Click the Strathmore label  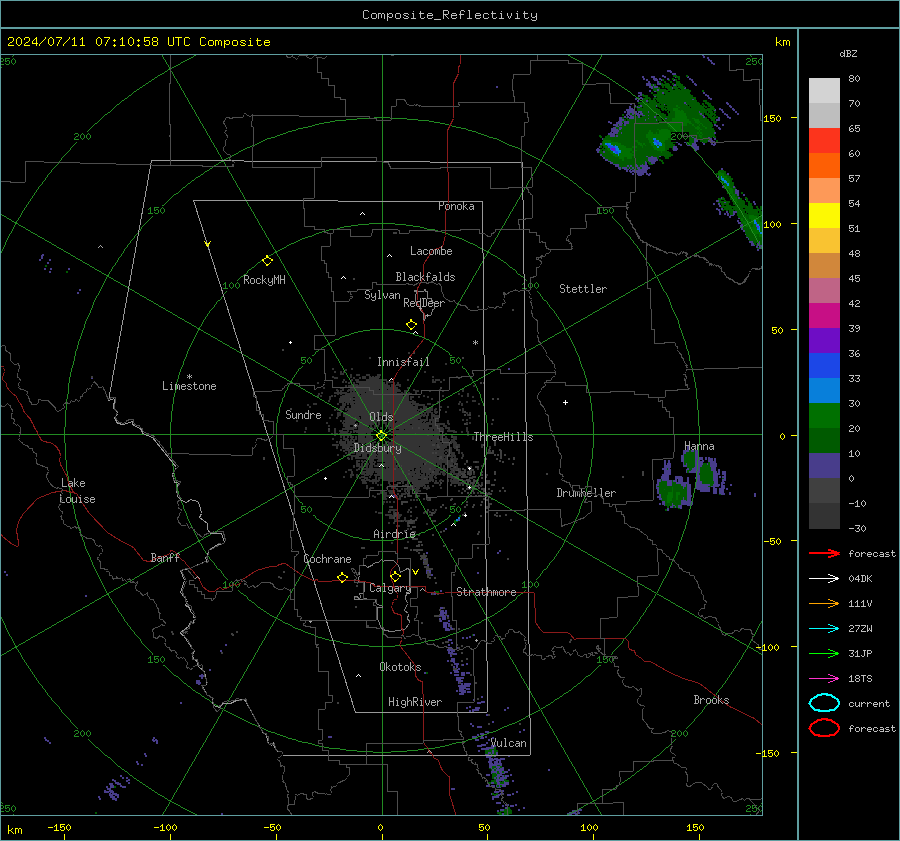[x=486, y=592]
